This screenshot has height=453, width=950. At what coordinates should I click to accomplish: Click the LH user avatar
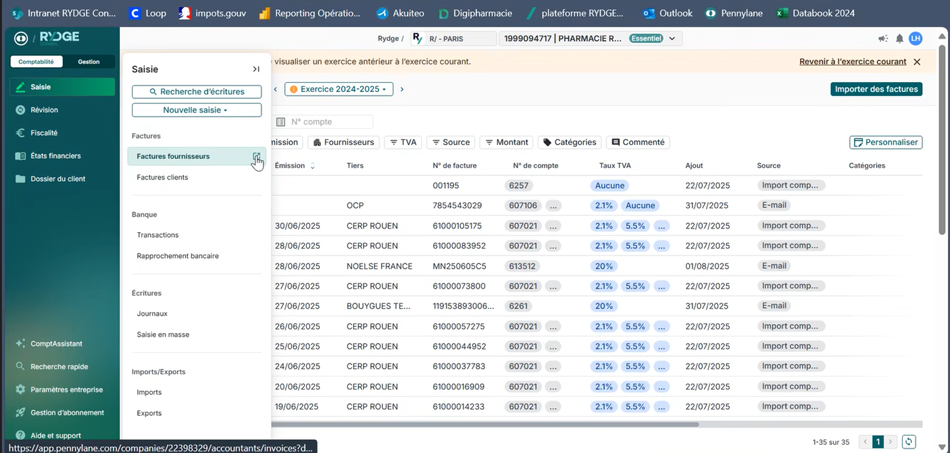(915, 39)
